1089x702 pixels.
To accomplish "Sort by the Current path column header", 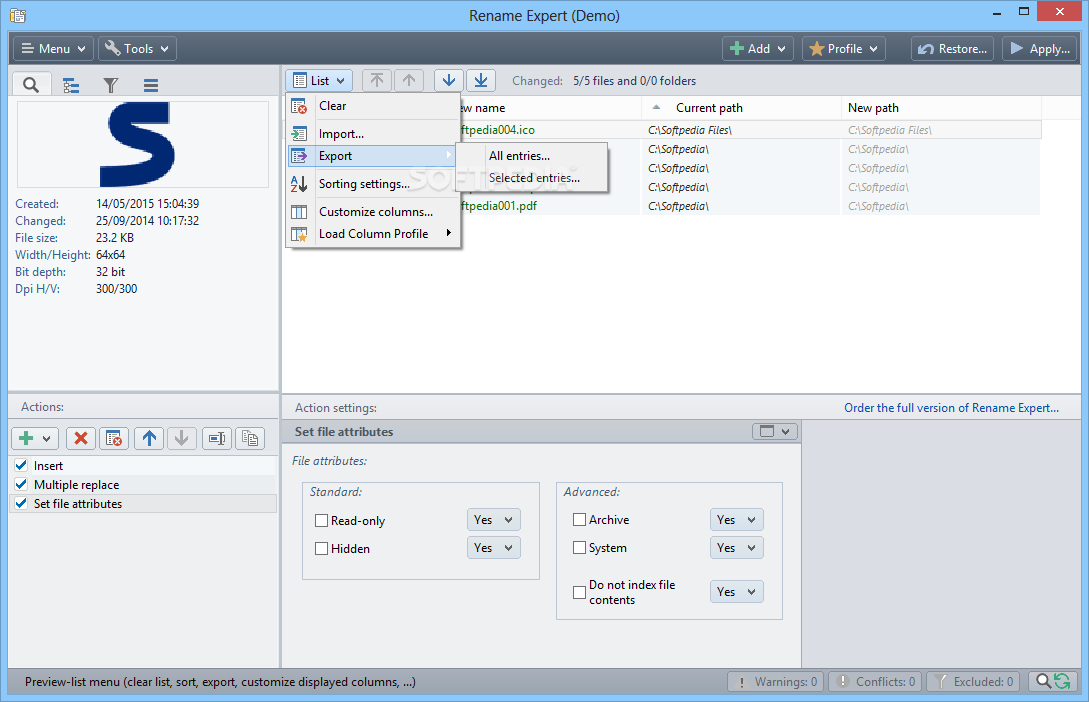I will point(740,108).
